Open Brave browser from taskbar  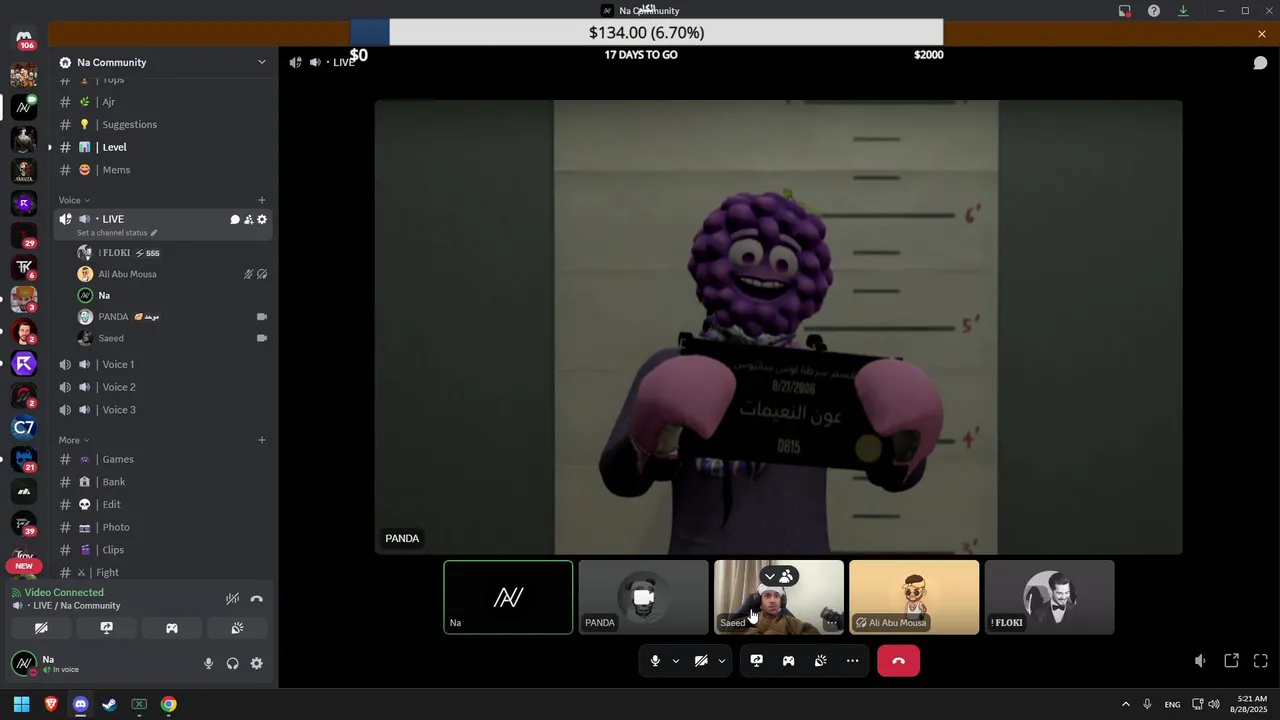click(x=51, y=704)
